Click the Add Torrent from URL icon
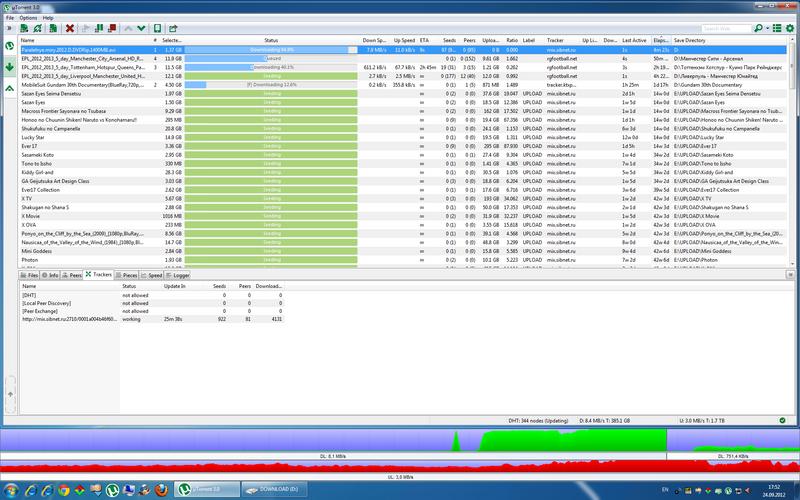 click(x=38, y=29)
